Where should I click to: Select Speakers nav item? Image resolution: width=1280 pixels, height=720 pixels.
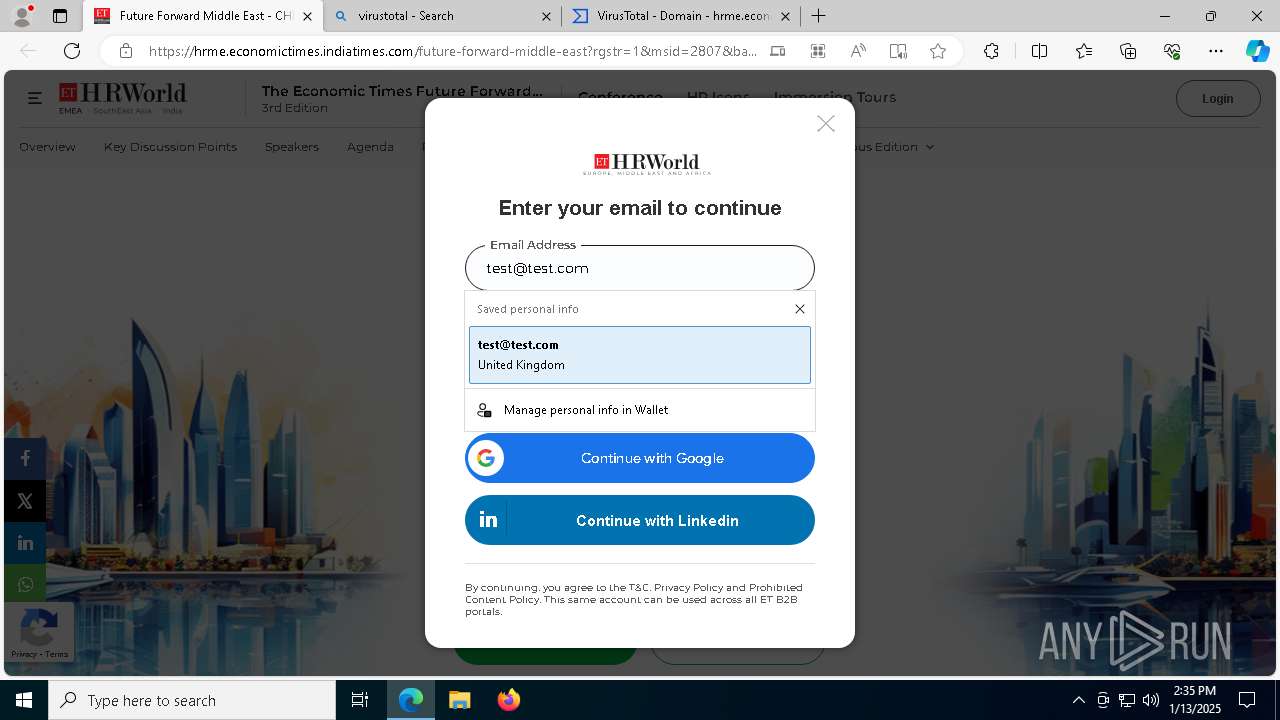pos(292,147)
